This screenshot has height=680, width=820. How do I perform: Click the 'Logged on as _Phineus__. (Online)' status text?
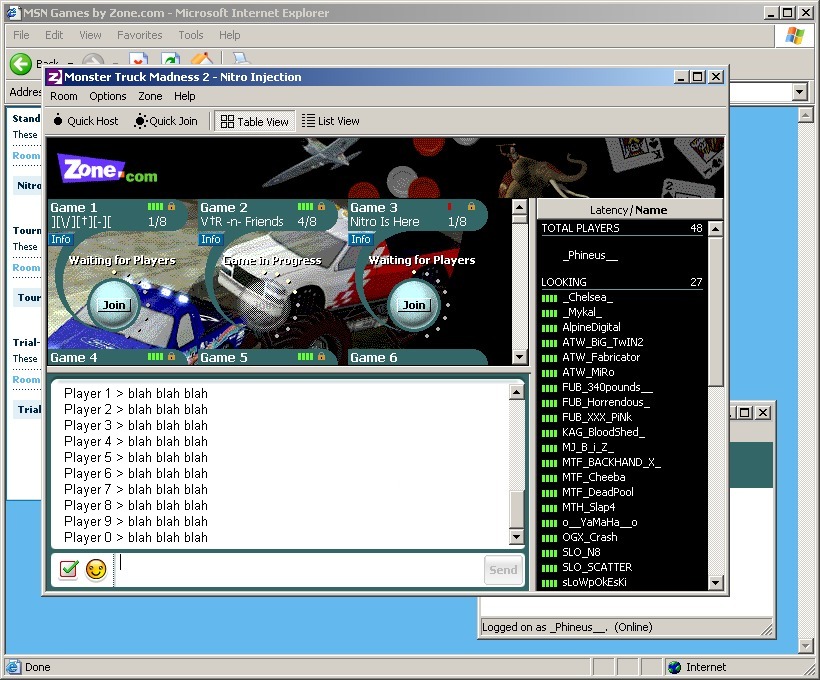[567, 627]
